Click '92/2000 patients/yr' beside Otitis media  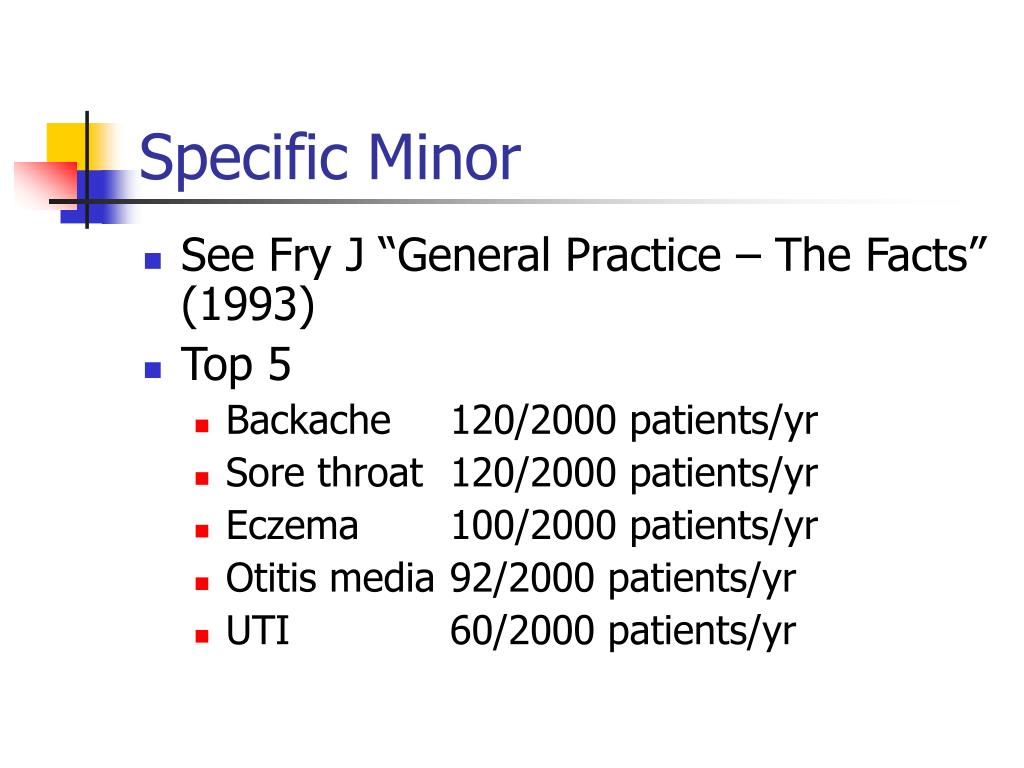tap(623, 579)
